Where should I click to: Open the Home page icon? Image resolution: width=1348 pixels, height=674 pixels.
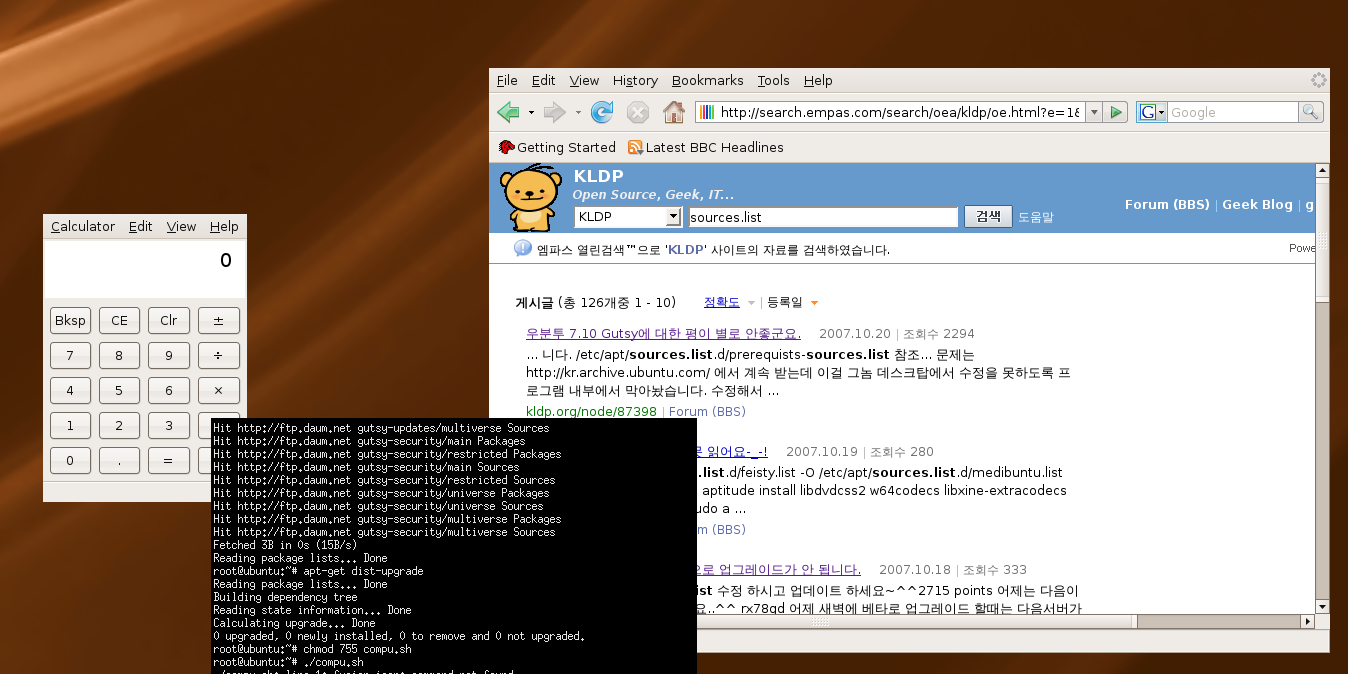pyautogui.click(x=674, y=112)
